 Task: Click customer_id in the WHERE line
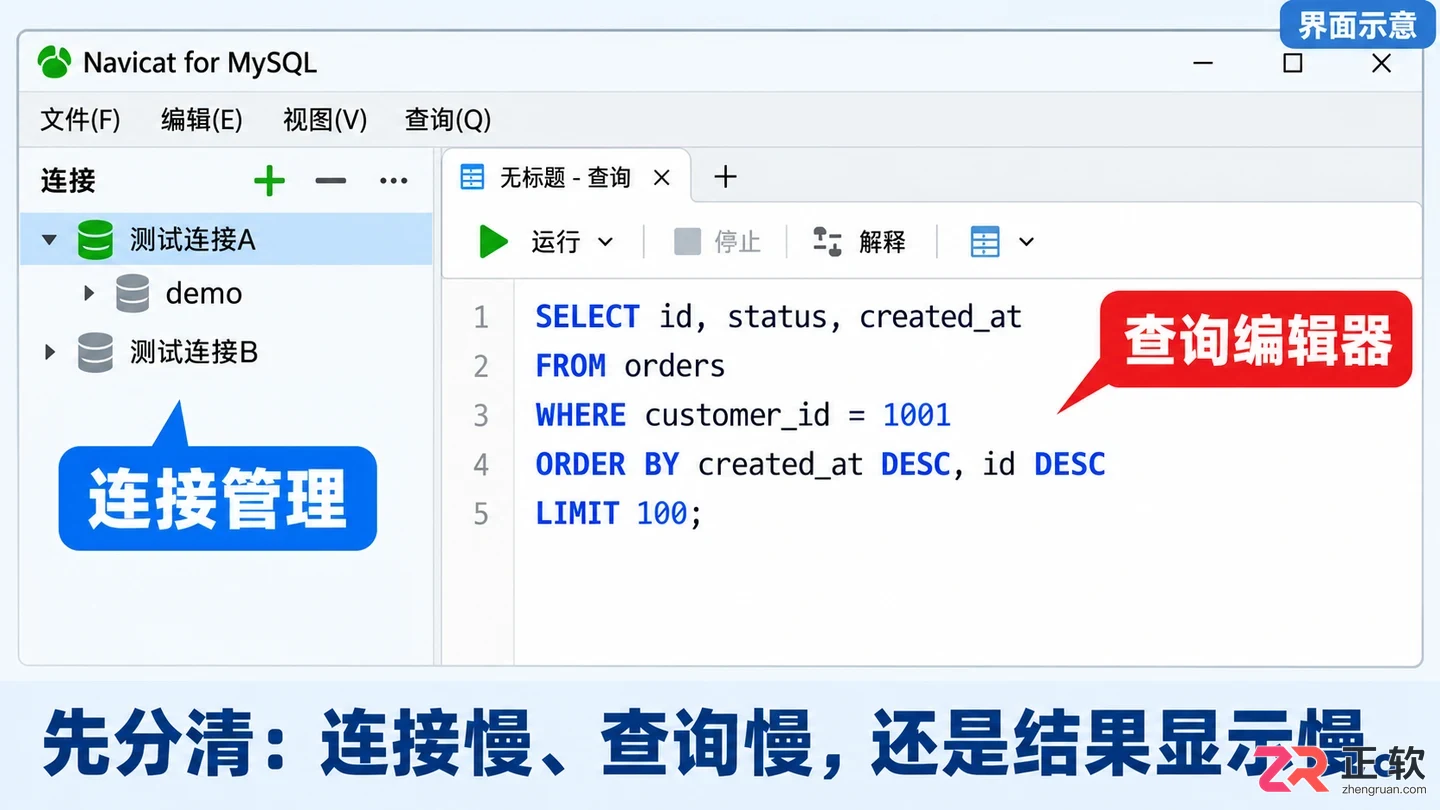(737, 415)
